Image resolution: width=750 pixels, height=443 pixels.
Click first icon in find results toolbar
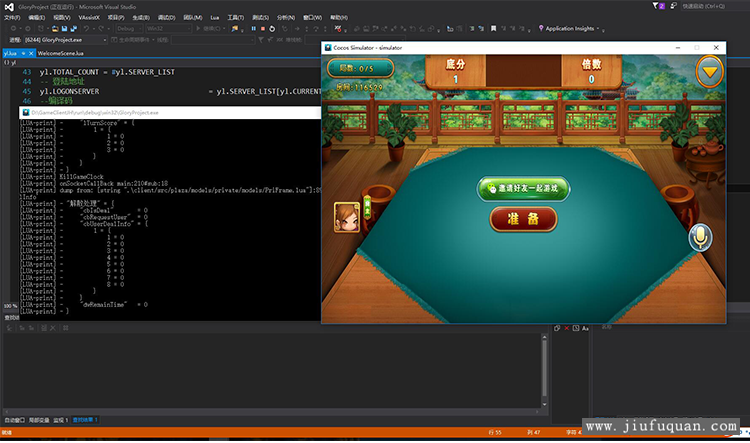pyautogui.click(x=10, y=328)
